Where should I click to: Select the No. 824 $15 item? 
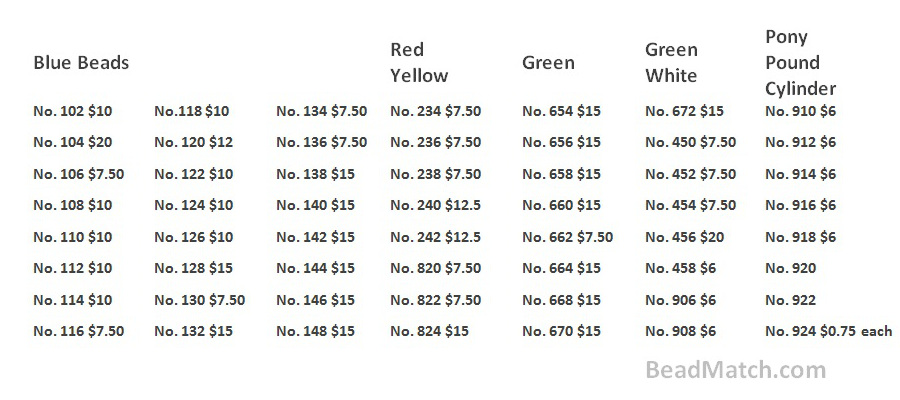(429, 331)
